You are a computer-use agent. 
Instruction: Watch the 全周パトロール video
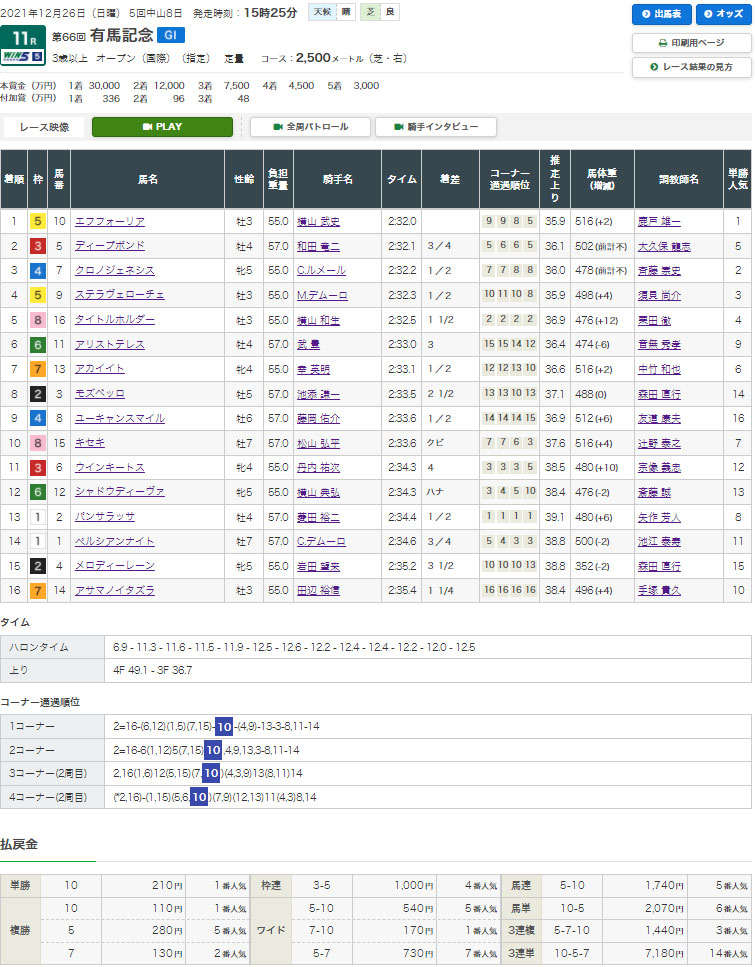(x=309, y=127)
